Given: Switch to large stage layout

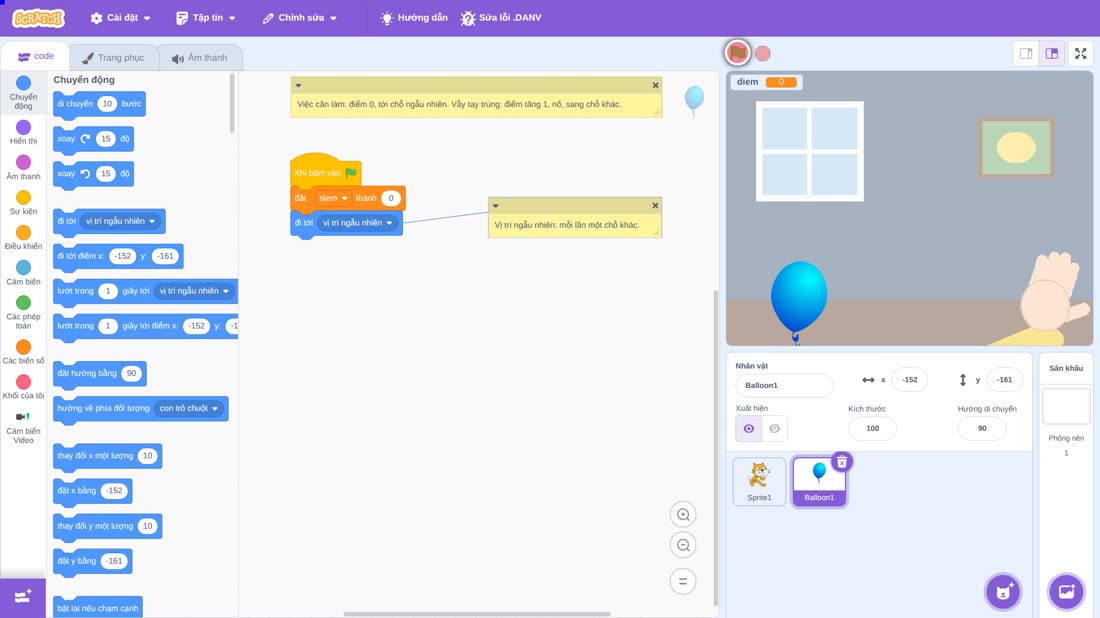Looking at the screenshot, I should click(1052, 53).
